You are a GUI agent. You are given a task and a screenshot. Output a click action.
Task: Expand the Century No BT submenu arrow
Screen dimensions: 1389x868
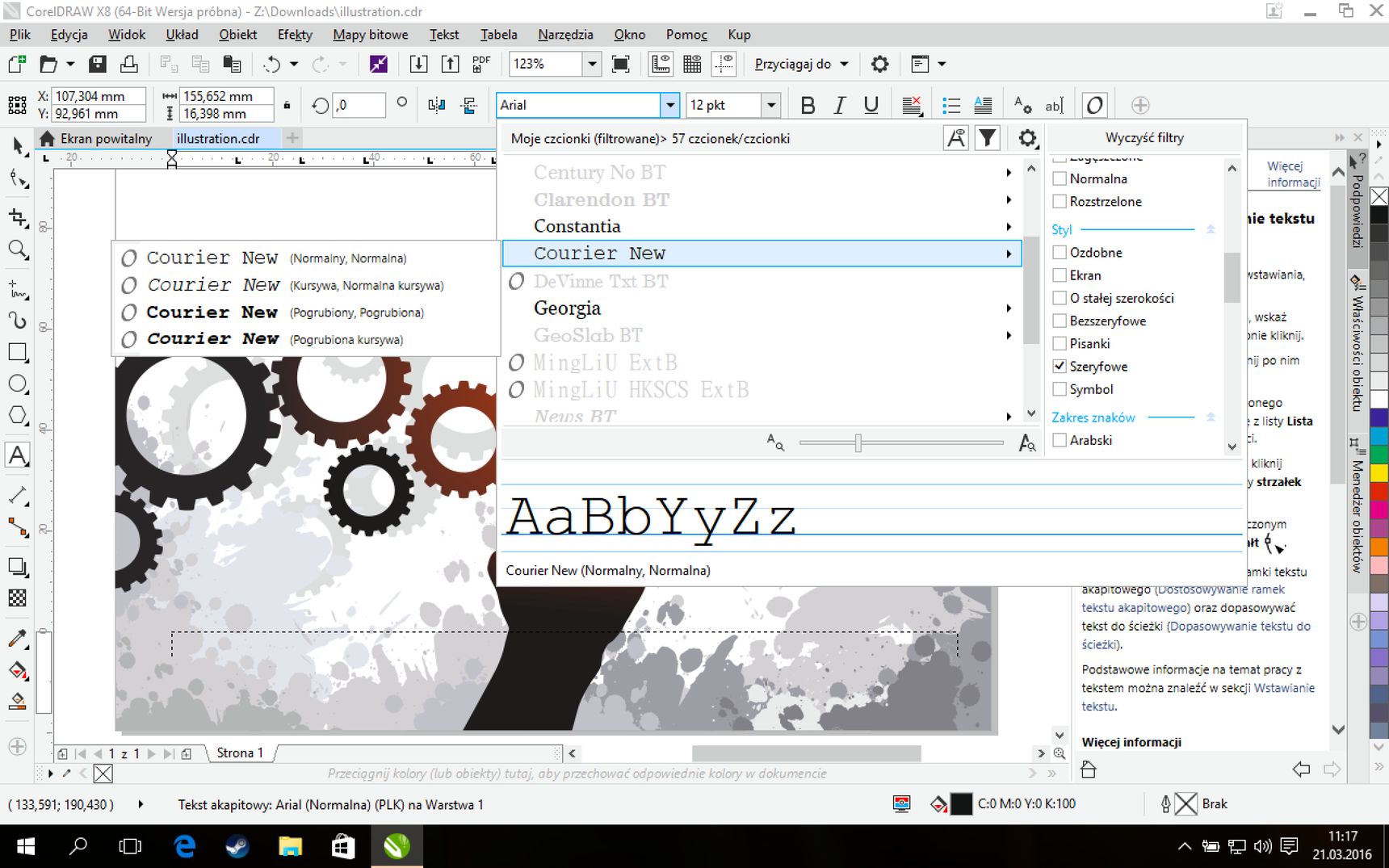point(1009,172)
